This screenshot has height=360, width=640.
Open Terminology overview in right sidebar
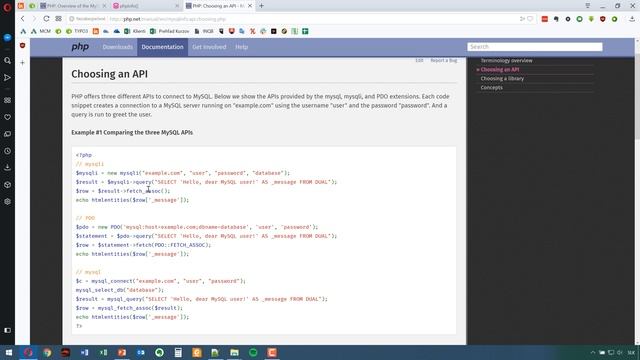pyautogui.click(x=507, y=60)
